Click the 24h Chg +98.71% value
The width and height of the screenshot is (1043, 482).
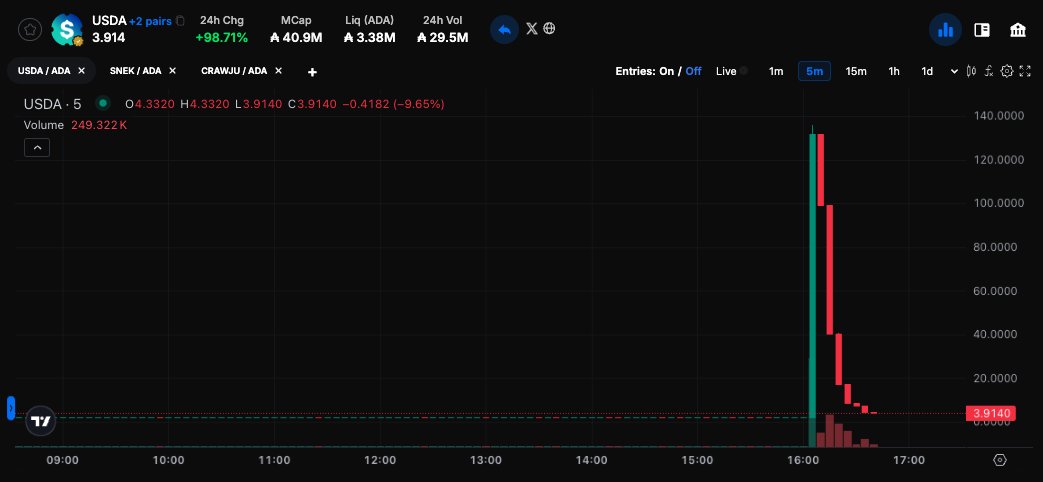point(222,38)
